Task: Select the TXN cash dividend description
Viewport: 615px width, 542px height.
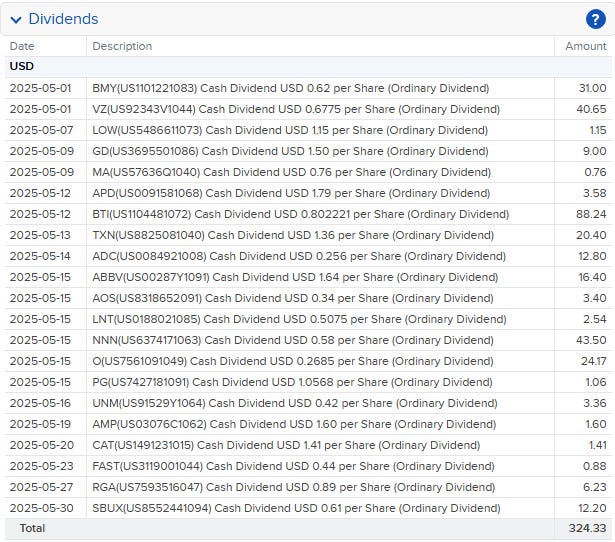Action: point(293,235)
